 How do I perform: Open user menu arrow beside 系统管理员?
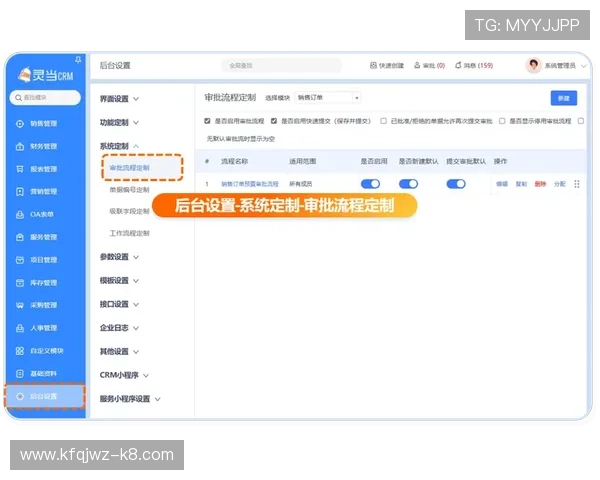click(584, 66)
